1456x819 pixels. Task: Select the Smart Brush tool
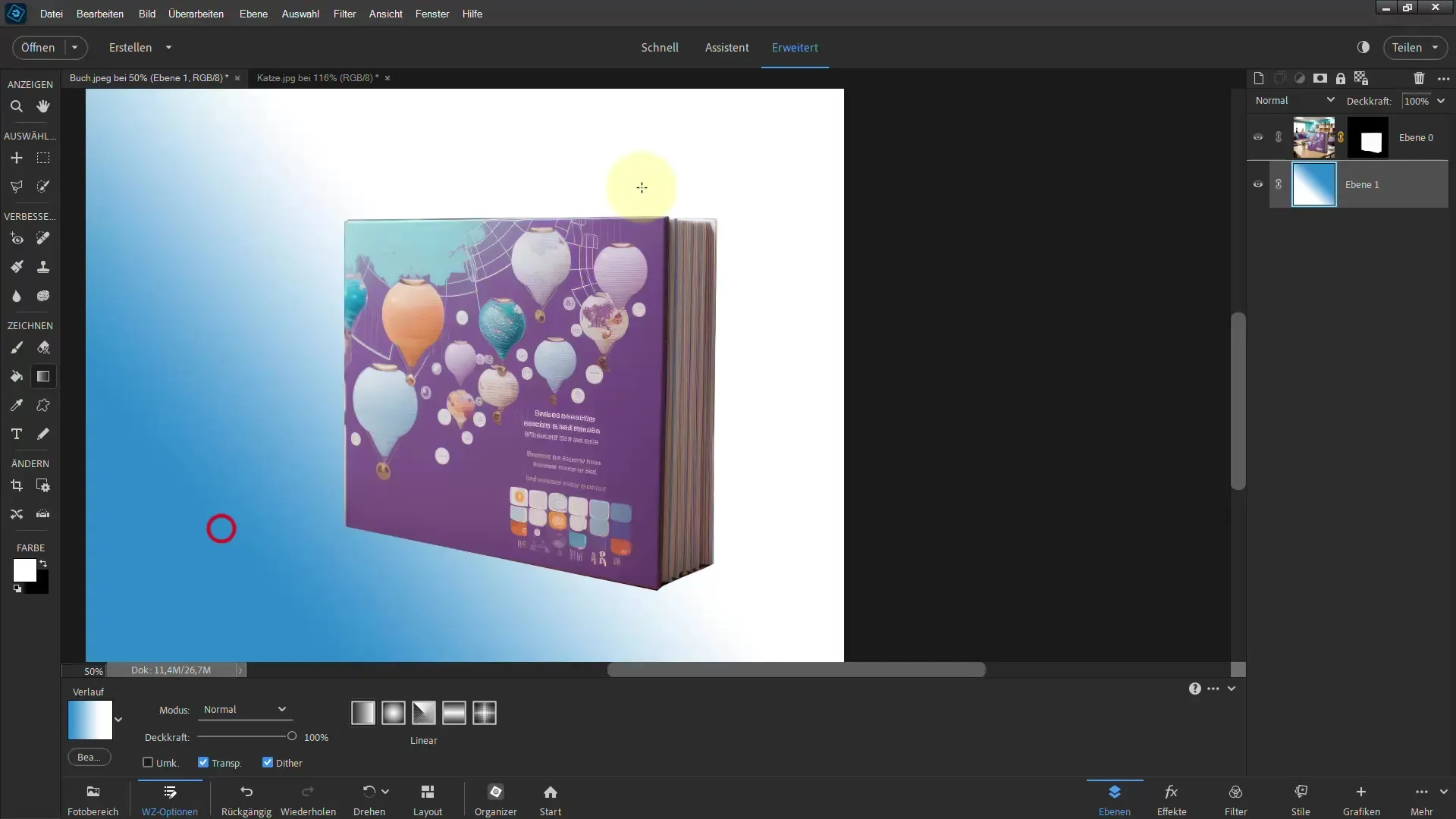[16, 267]
